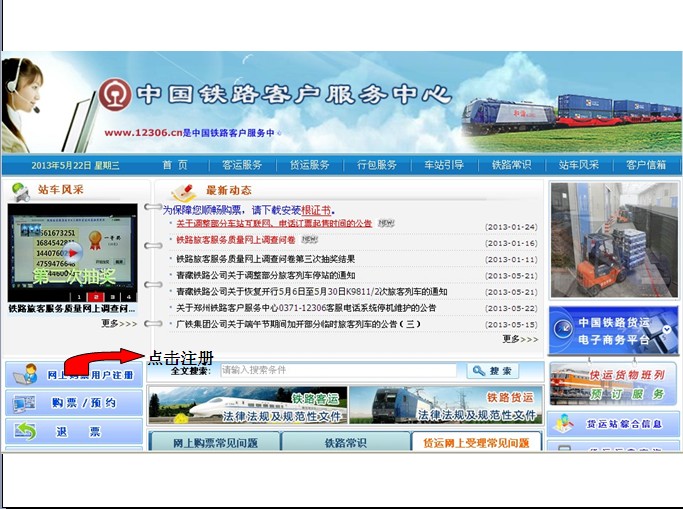Click the www.12306.cn text
Image resolution: width=683 pixels, height=509 pixels.
click(x=143, y=133)
